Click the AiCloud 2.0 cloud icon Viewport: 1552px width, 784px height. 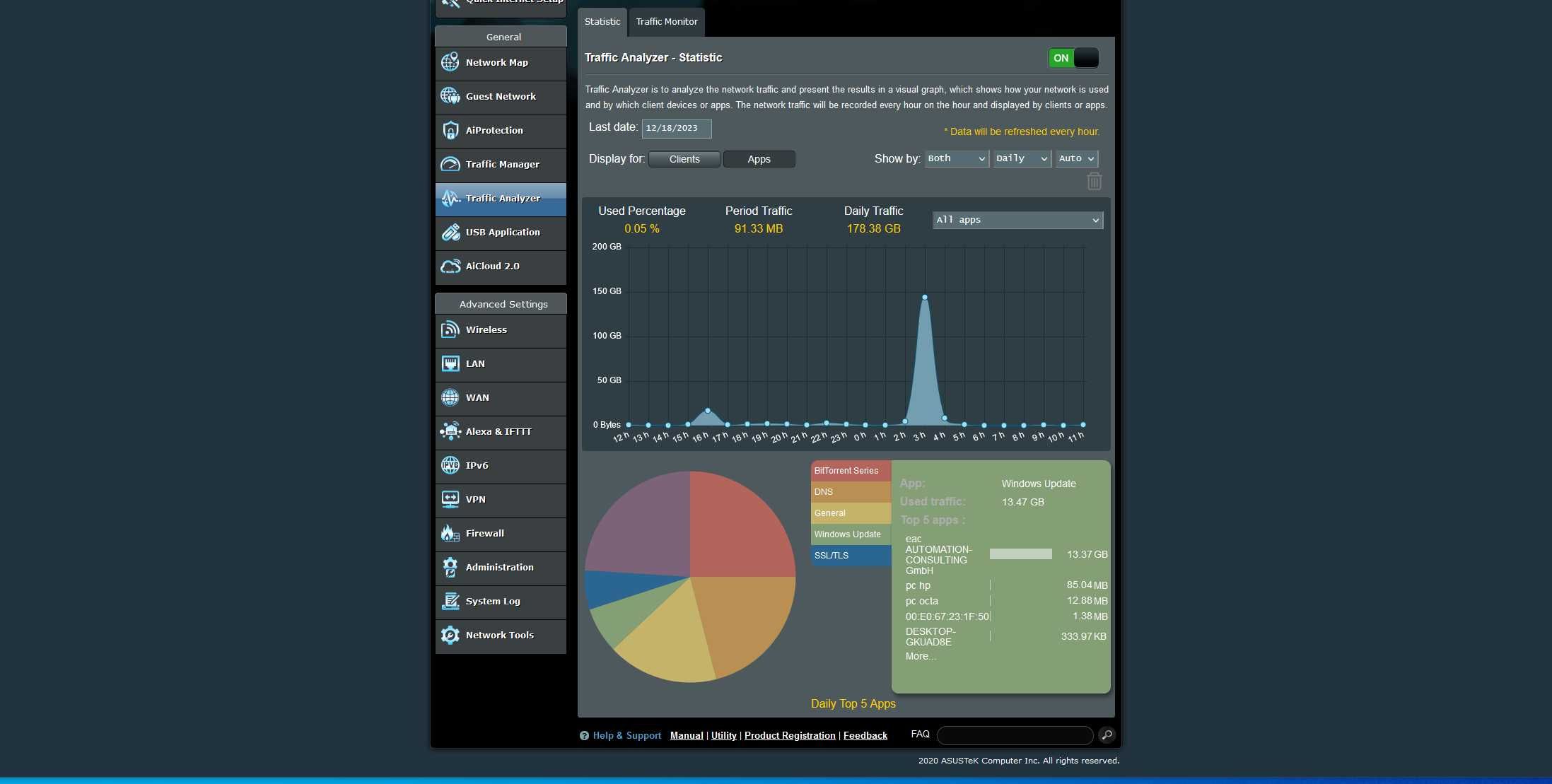450,266
